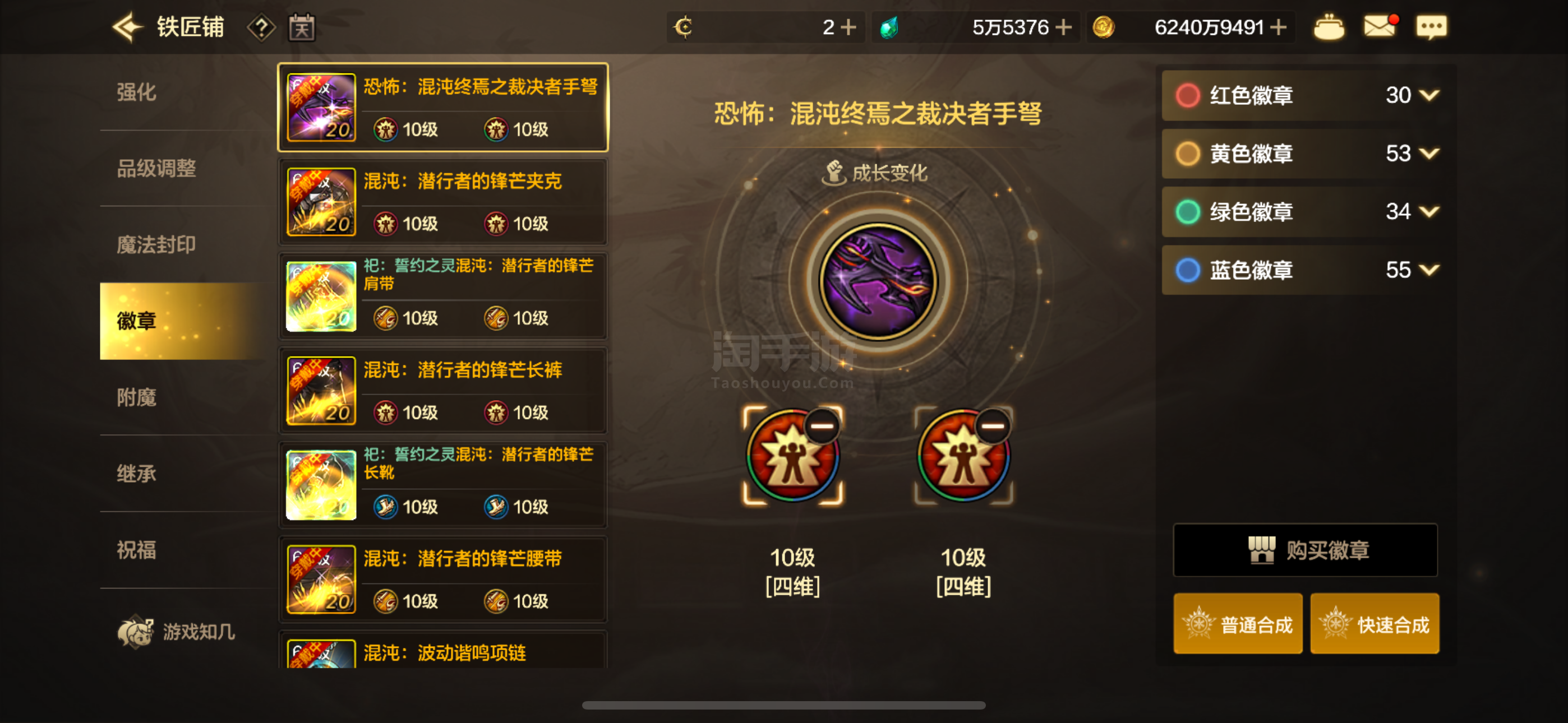Click the 购买徽章 button
Viewport: 1568px width, 723px height.
coord(1306,550)
